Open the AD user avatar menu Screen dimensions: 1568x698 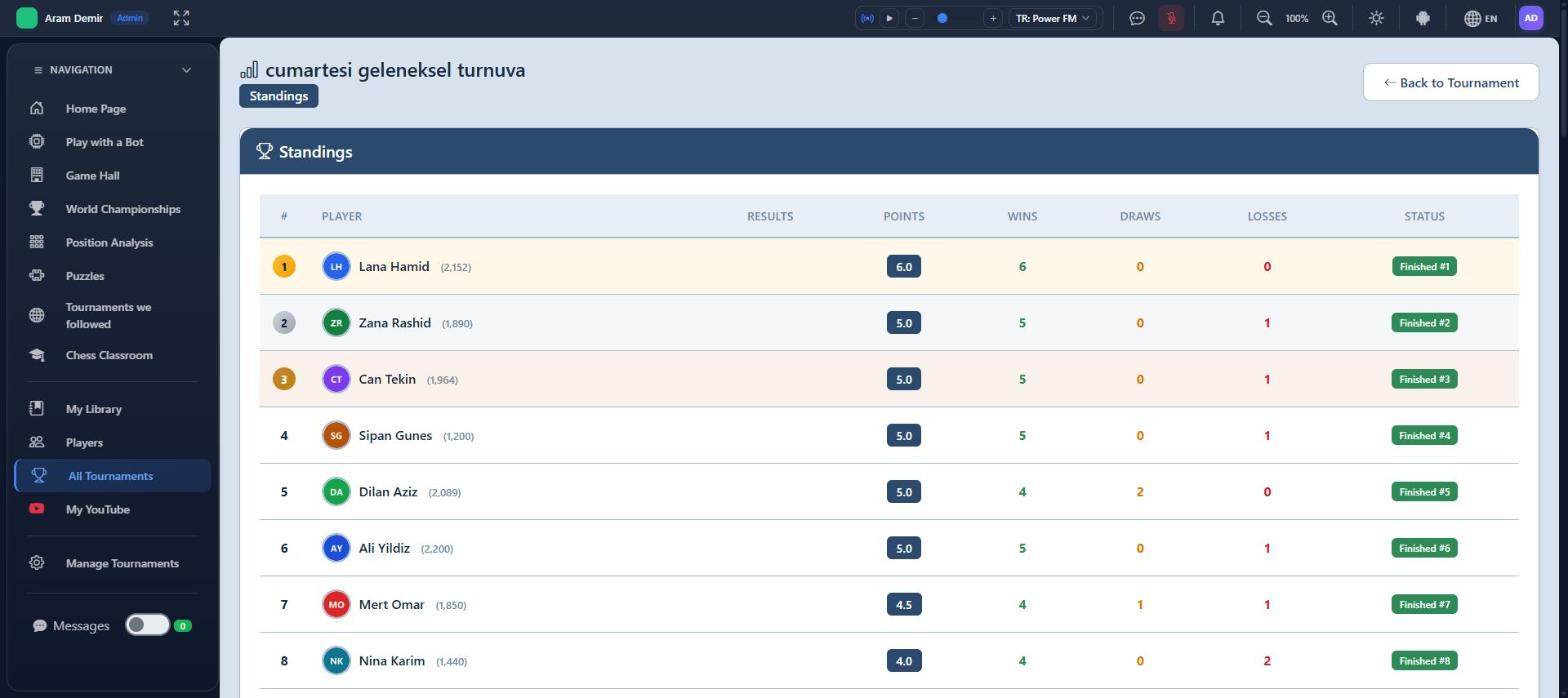pos(1531,18)
